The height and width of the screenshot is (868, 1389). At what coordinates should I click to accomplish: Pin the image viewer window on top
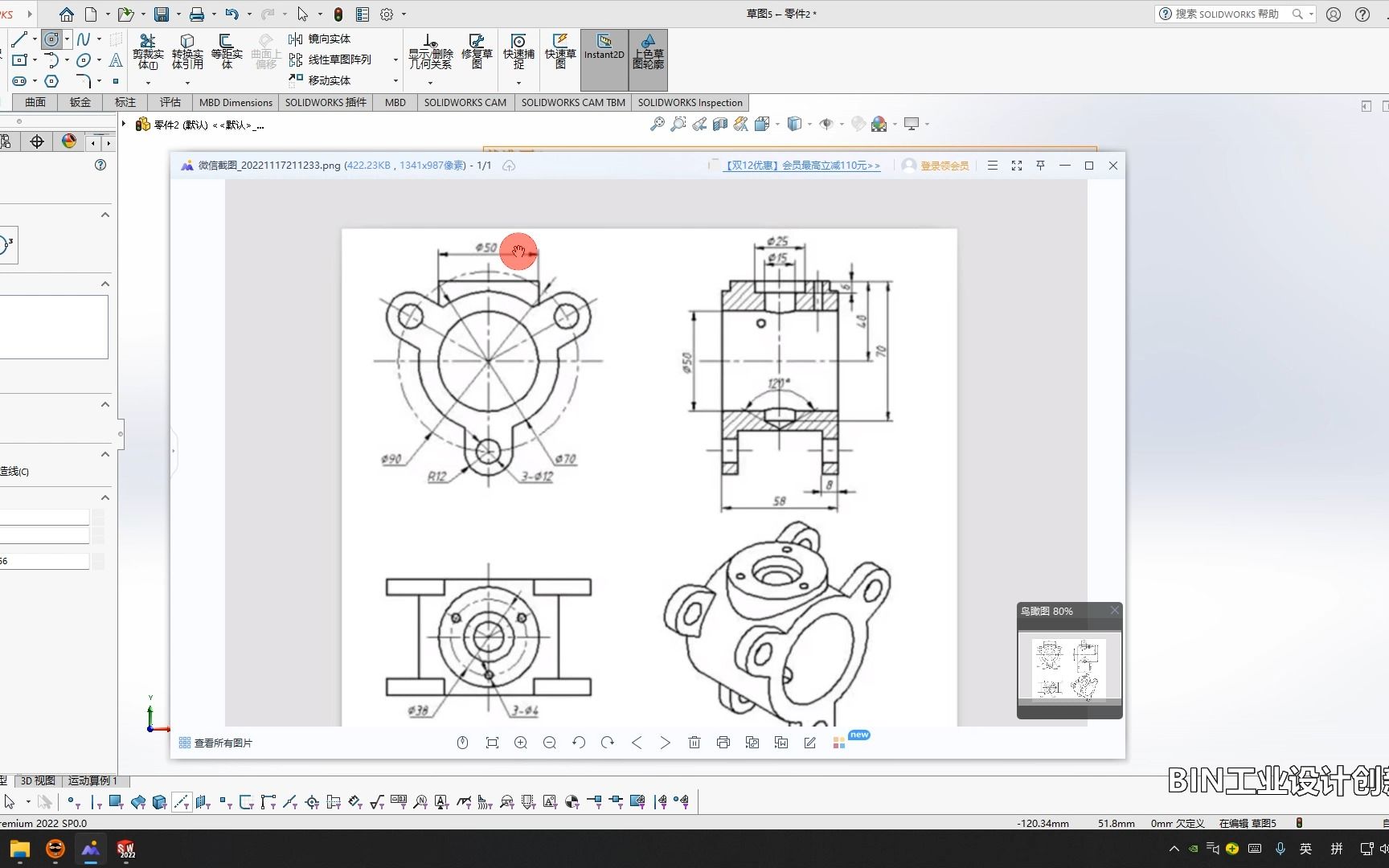click(1040, 166)
